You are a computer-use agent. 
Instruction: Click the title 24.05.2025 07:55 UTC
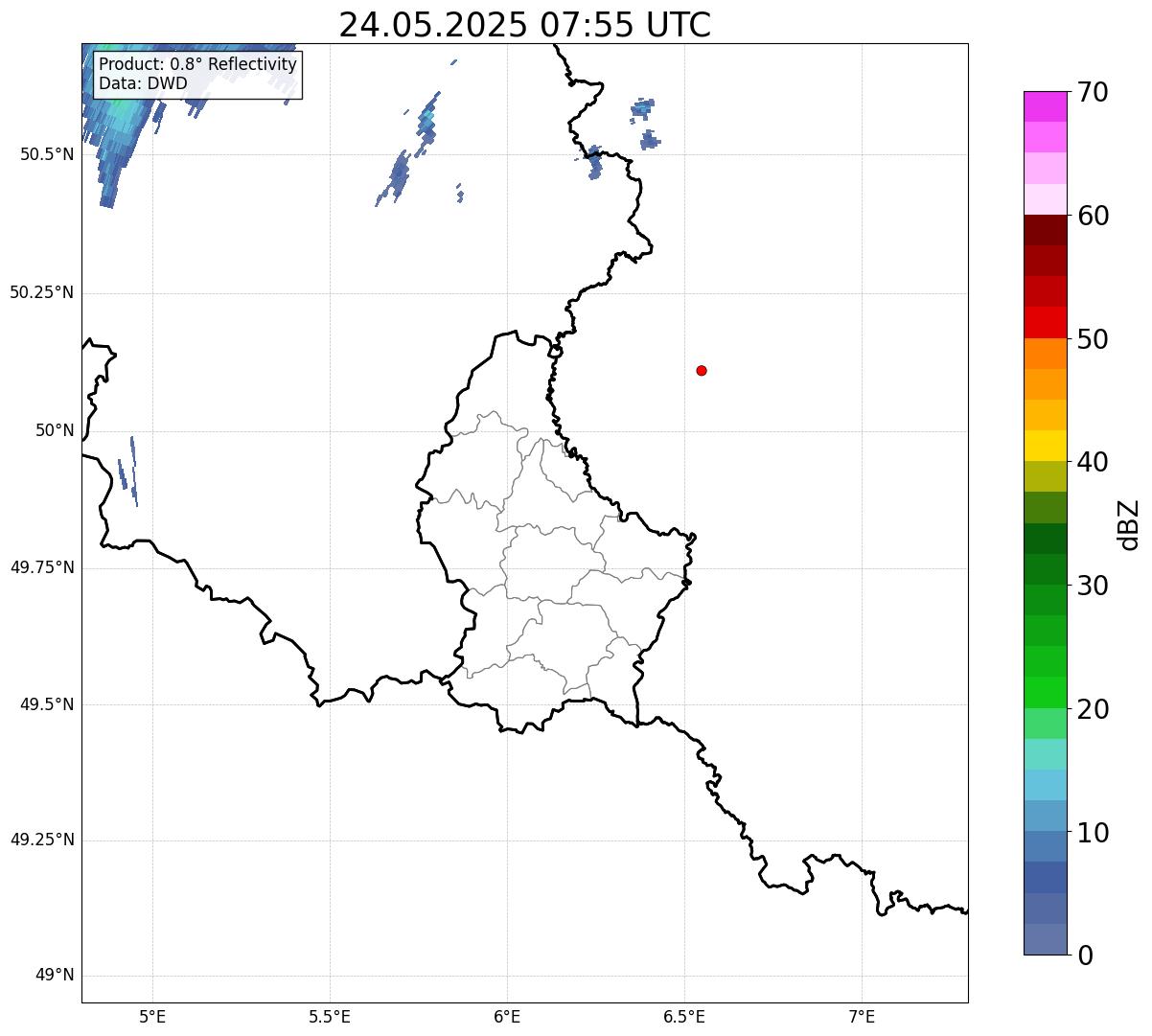point(525,25)
